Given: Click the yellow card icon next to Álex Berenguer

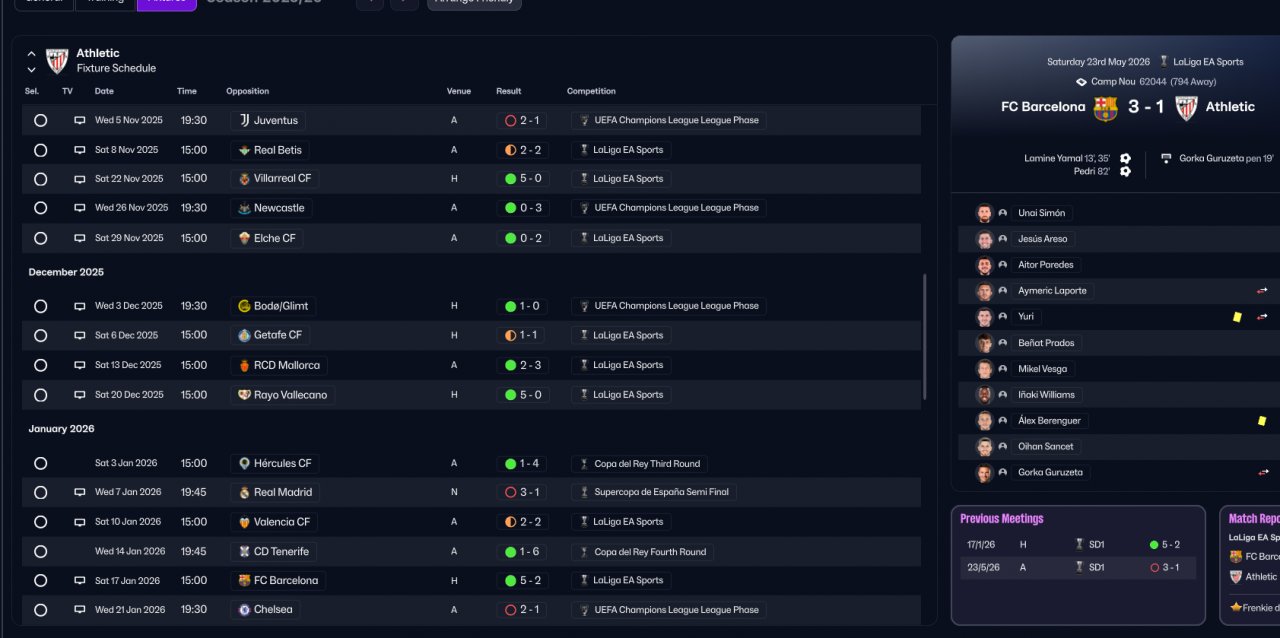Looking at the screenshot, I should (x=1262, y=421).
